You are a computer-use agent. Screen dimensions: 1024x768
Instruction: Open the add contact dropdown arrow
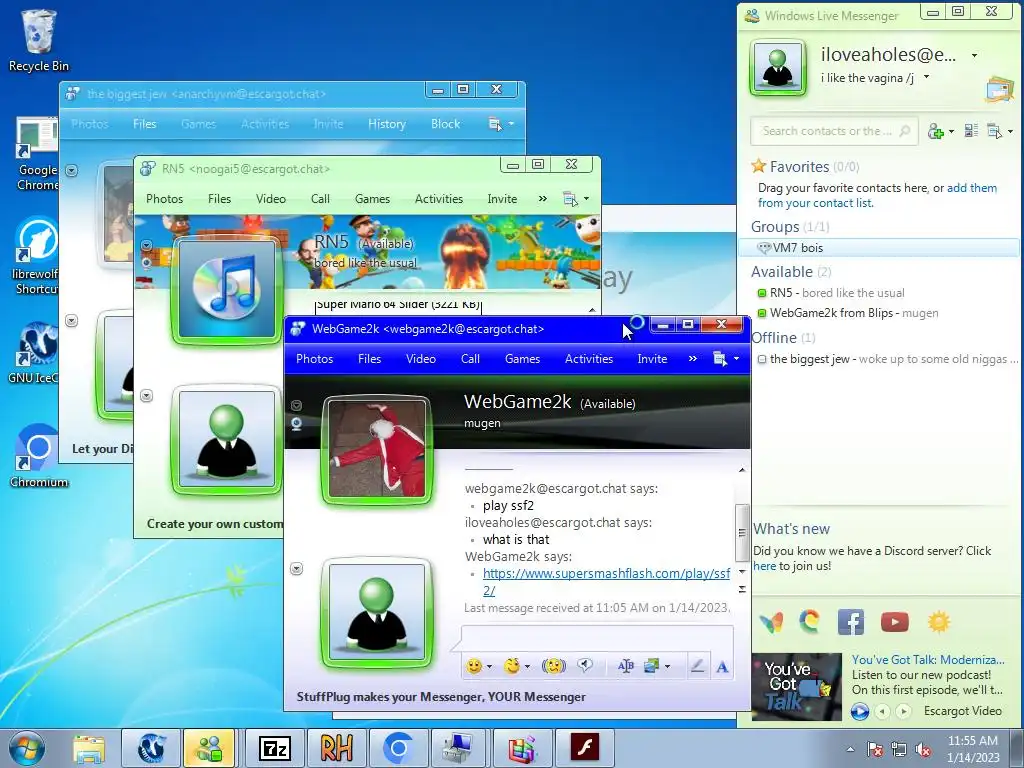click(951, 132)
